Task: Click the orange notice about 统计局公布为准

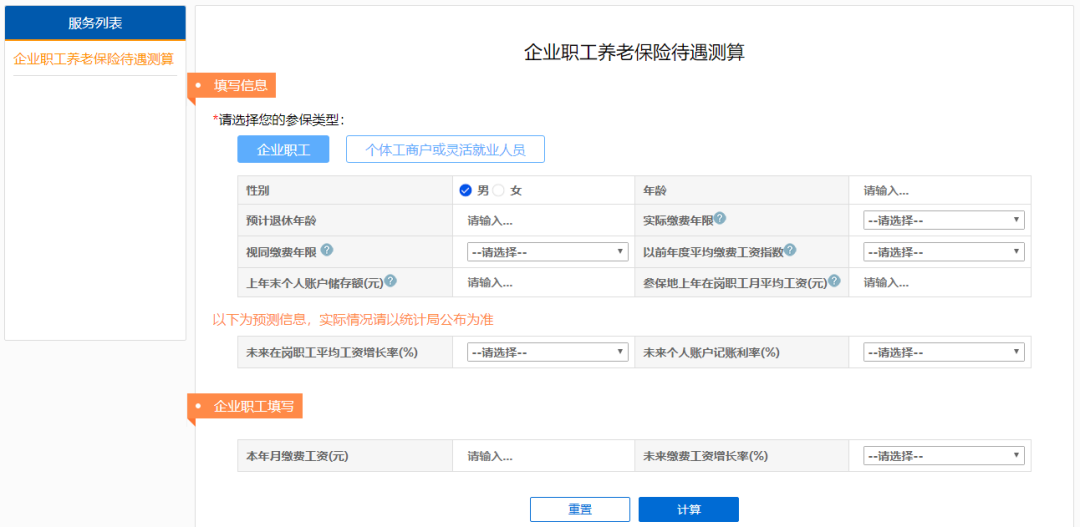Action: (x=353, y=320)
